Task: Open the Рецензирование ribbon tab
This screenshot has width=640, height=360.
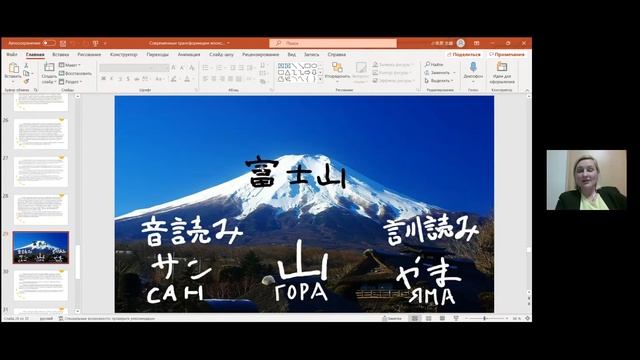Action: tap(260, 54)
